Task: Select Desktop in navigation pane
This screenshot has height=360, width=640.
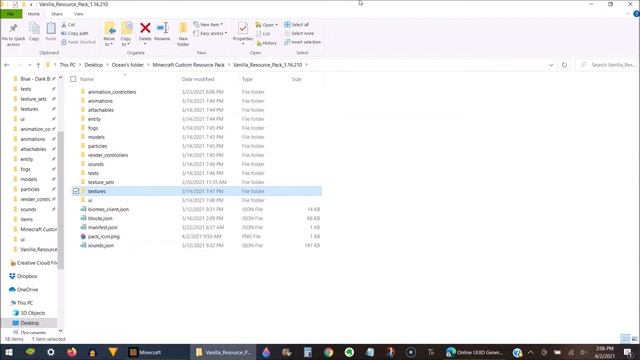Action: pos(30,323)
